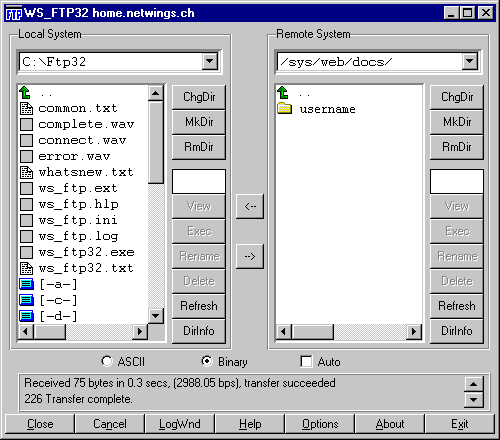Click the right-arrow upload transfer button

(x=250, y=256)
